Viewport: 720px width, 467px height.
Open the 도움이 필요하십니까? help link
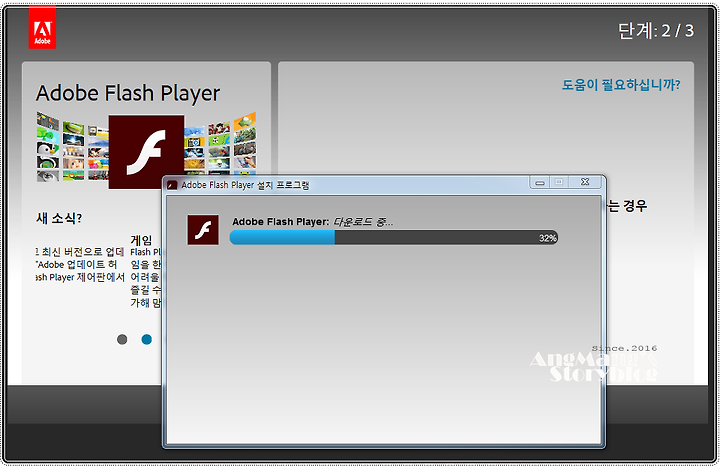(x=621, y=84)
